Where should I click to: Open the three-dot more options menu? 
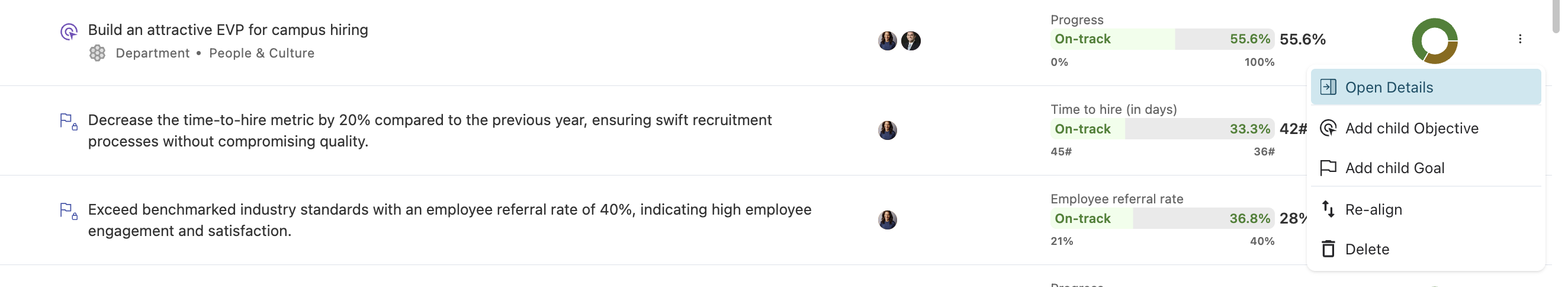tap(1519, 39)
